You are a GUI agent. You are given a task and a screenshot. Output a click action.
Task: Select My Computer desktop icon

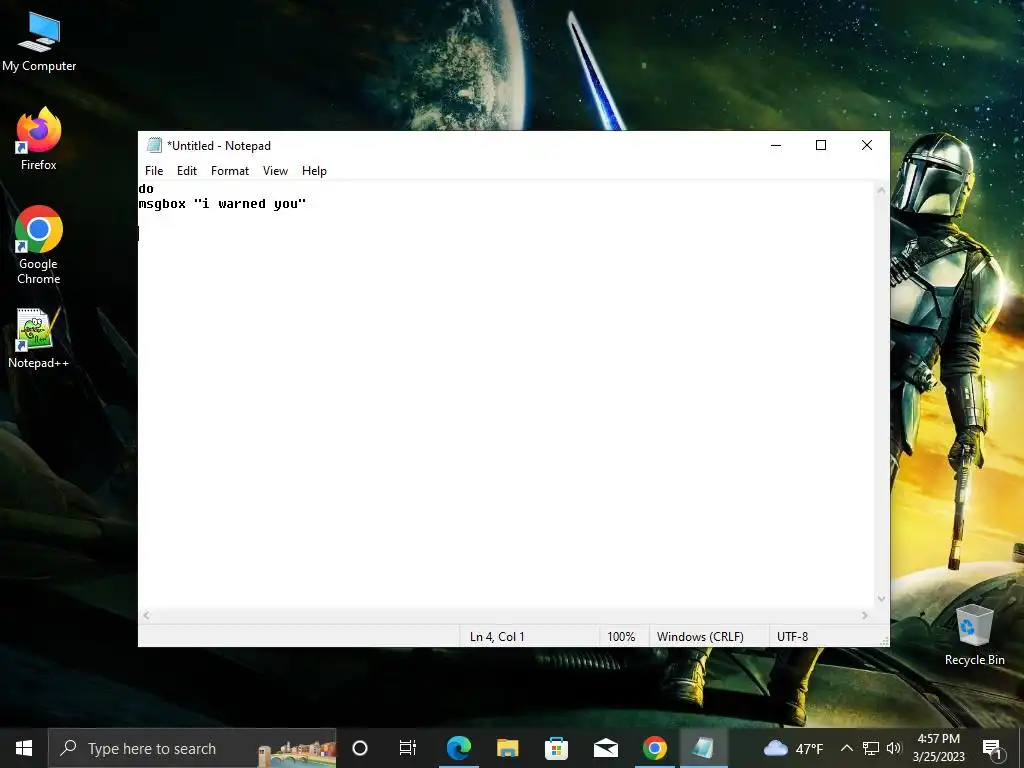39,42
